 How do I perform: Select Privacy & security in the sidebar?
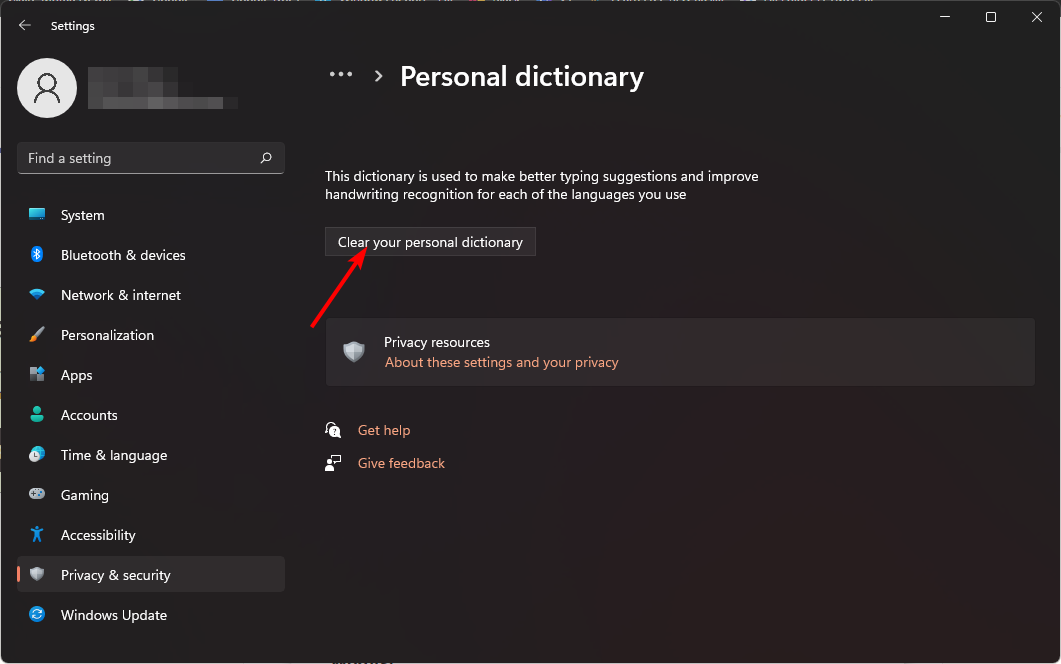115,574
